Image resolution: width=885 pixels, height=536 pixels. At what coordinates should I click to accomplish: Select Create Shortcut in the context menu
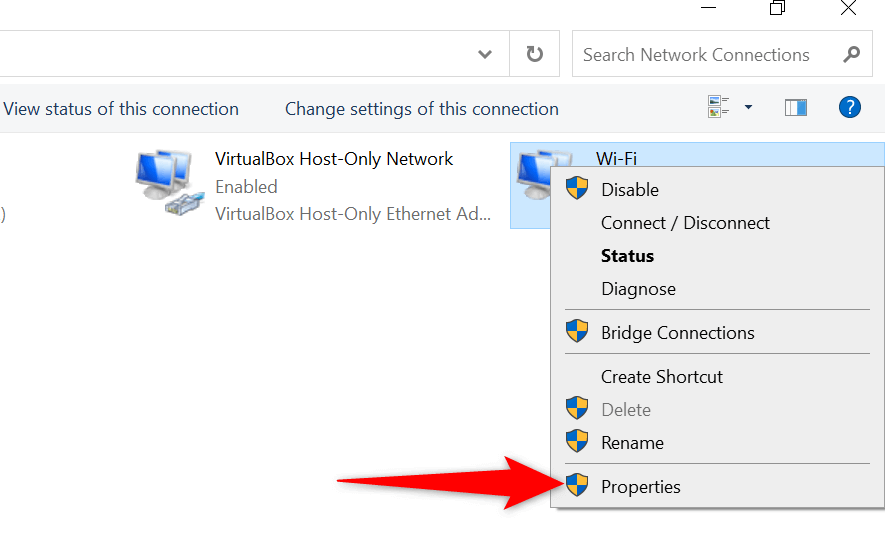pyautogui.click(x=661, y=377)
